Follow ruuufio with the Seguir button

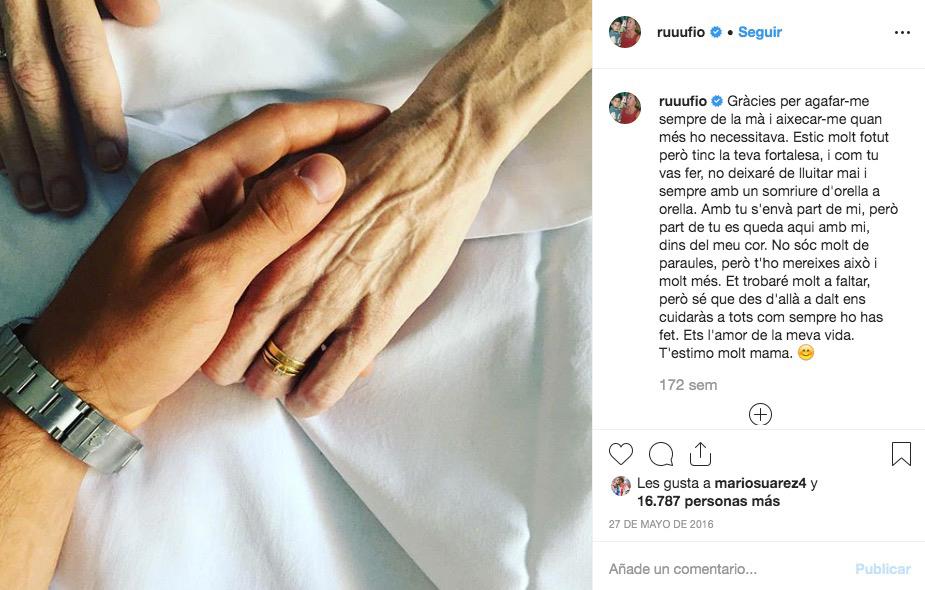[x=760, y=32]
